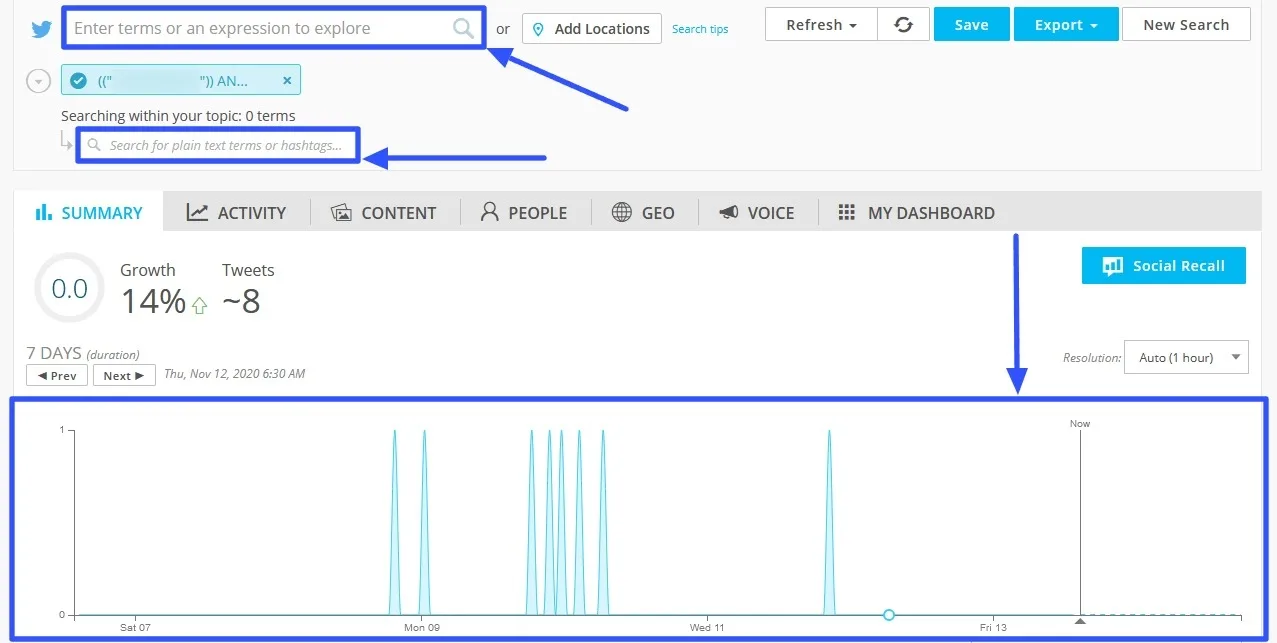Switch to the Activity tab
This screenshot has width=1277, height=643.
click(x=237, y=212)
